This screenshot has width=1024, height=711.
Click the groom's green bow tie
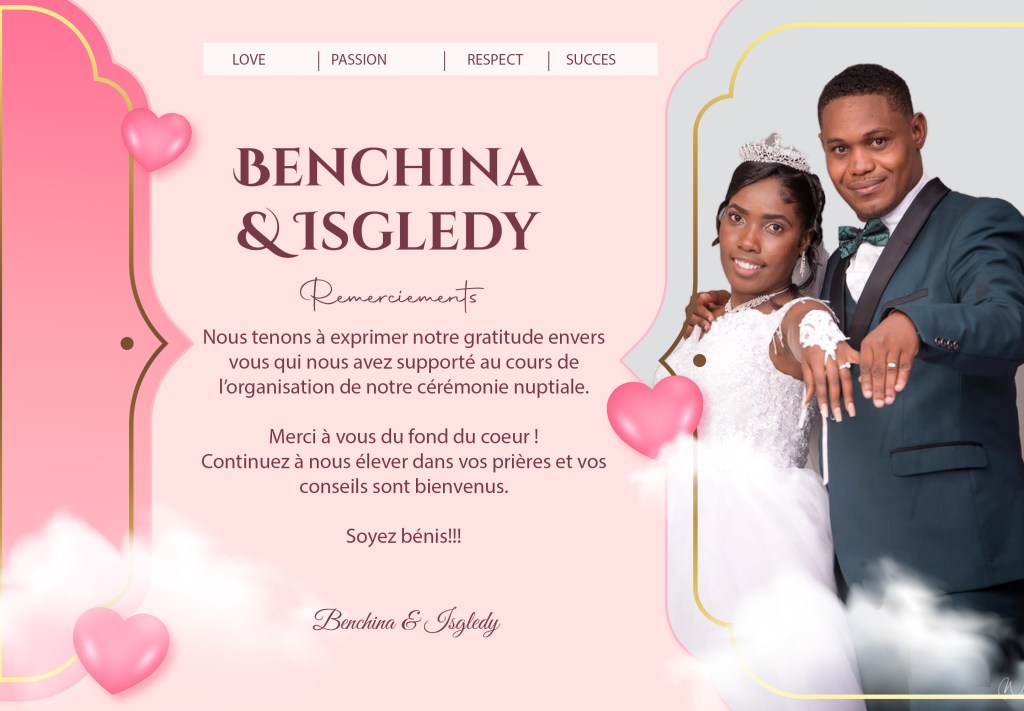pyautogui.click(x=863, y=238)
